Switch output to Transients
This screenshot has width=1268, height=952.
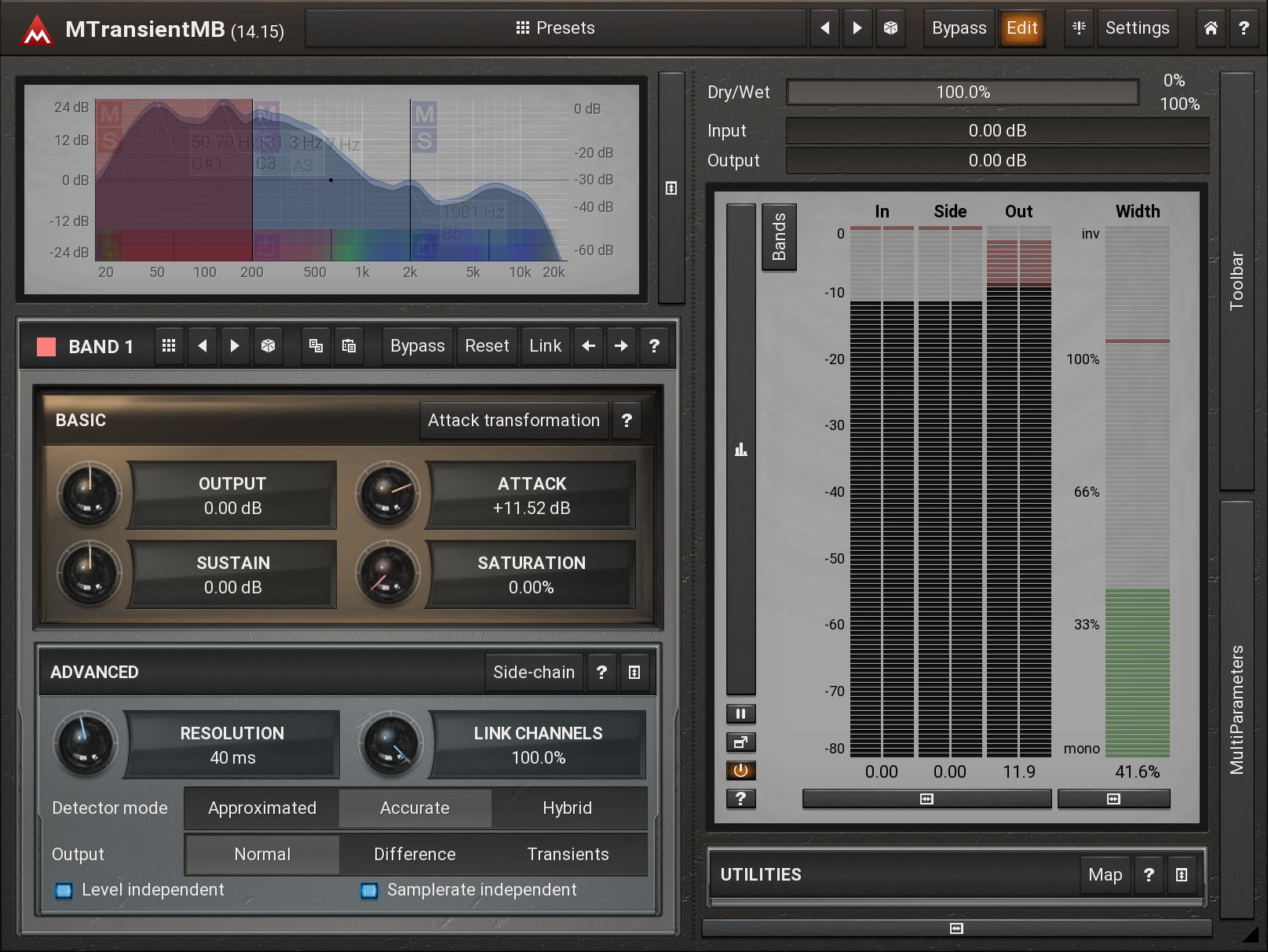point(568,855)
